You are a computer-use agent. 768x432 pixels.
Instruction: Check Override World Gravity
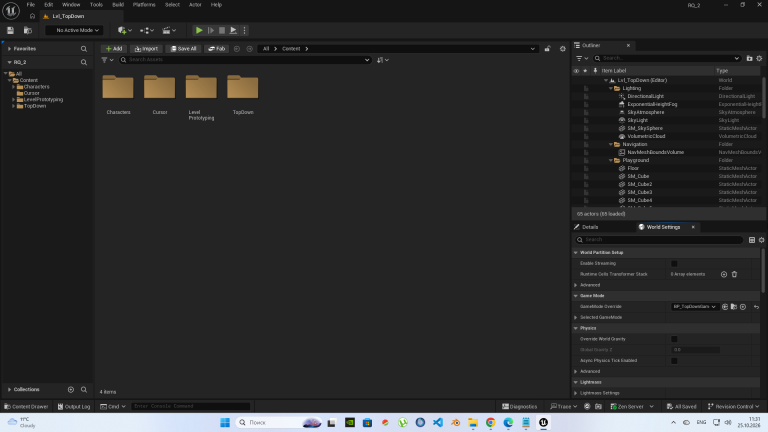coord(674,339)
